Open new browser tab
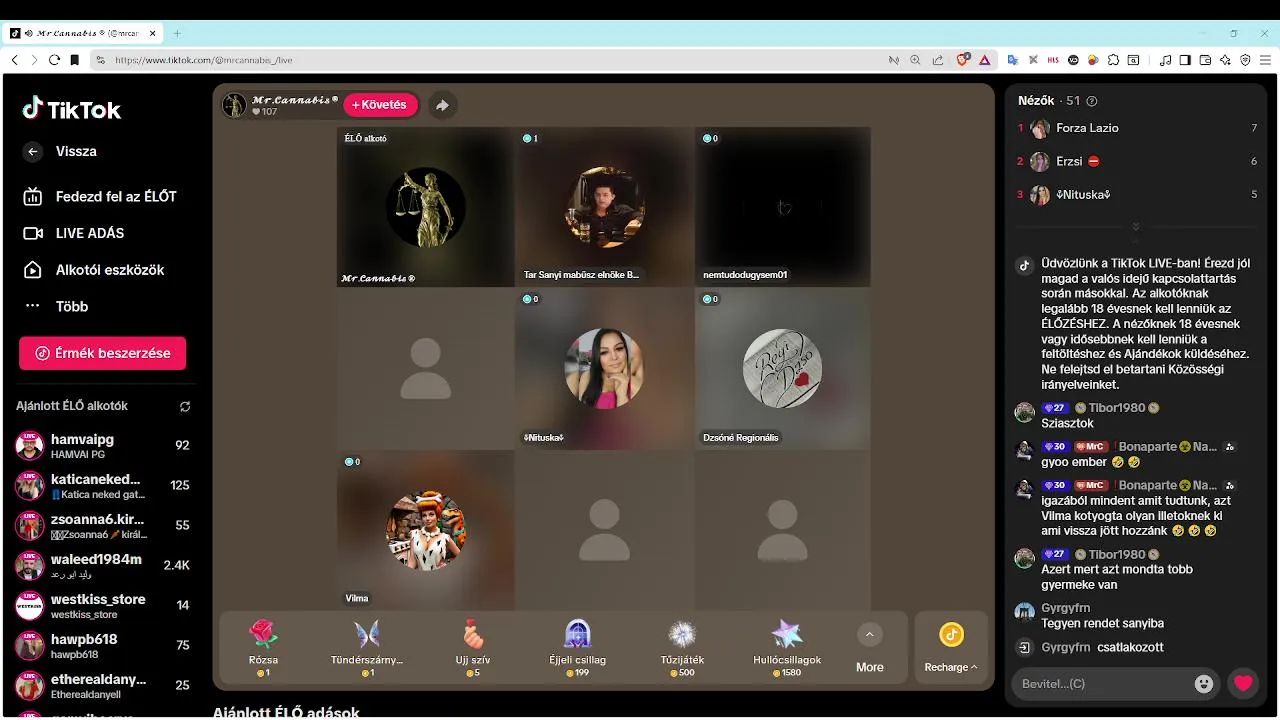1280x720 pixels. point(177,33)
